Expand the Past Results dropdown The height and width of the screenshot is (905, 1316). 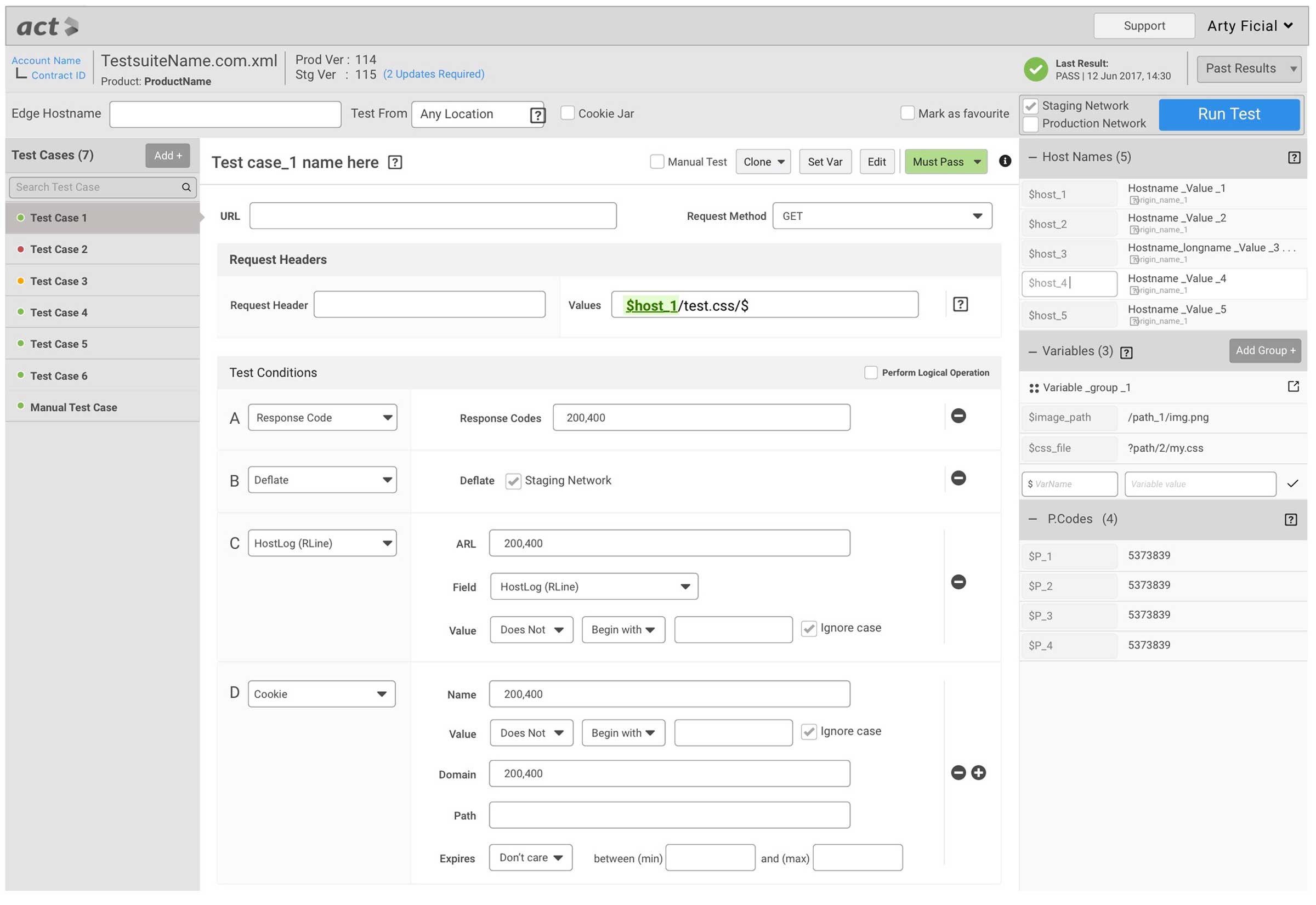[x=1249, y=69]
